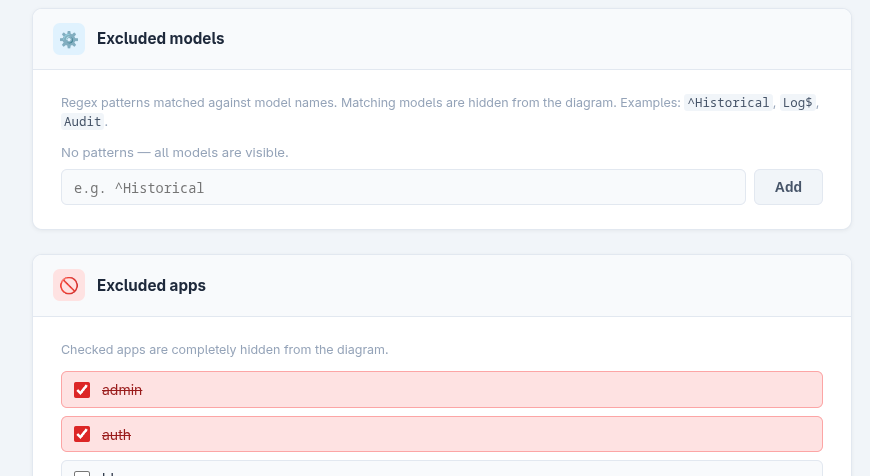
Task: Click the struck-through auth label
Action: [x=116, y=435]
